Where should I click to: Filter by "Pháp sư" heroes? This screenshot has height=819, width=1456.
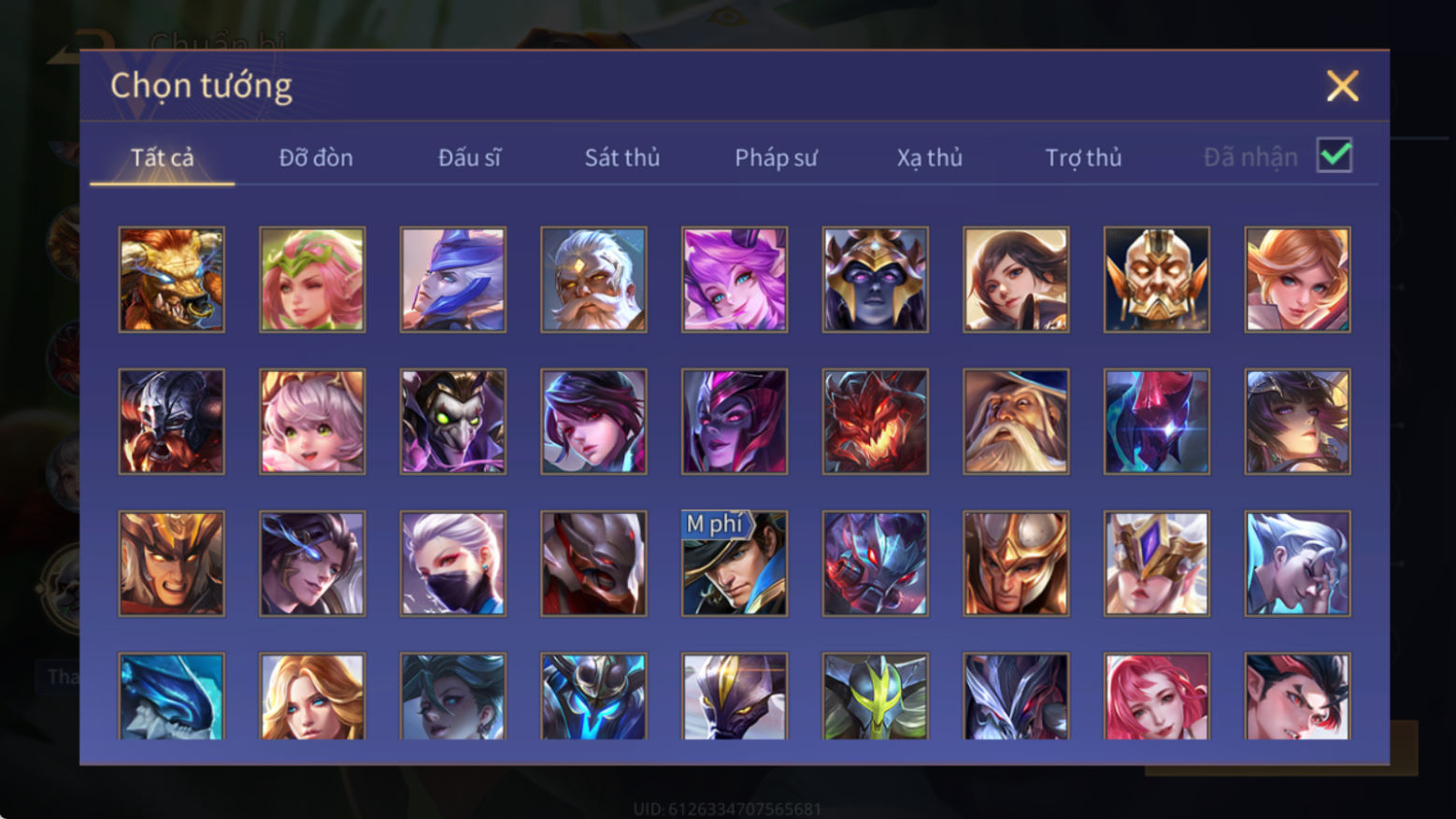click(776, 157)
